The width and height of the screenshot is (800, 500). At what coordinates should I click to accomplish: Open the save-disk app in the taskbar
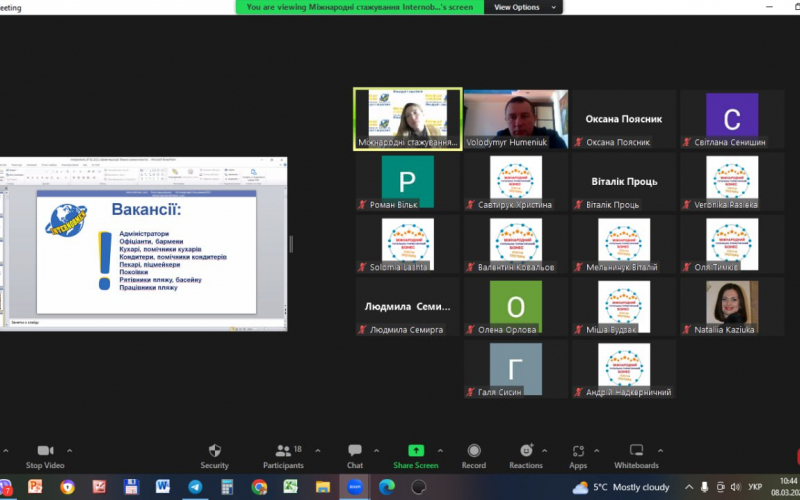(131, 487)
